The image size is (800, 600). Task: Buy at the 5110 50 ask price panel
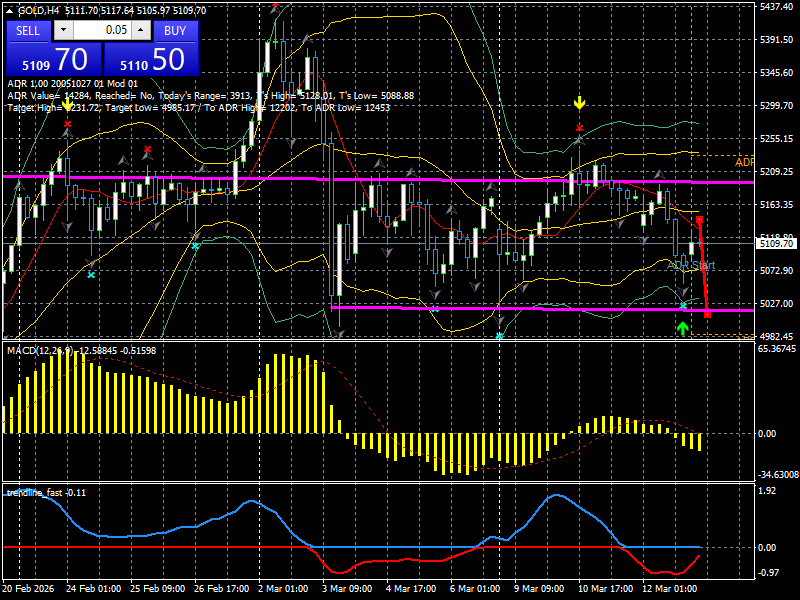click(x=152, y=60)
